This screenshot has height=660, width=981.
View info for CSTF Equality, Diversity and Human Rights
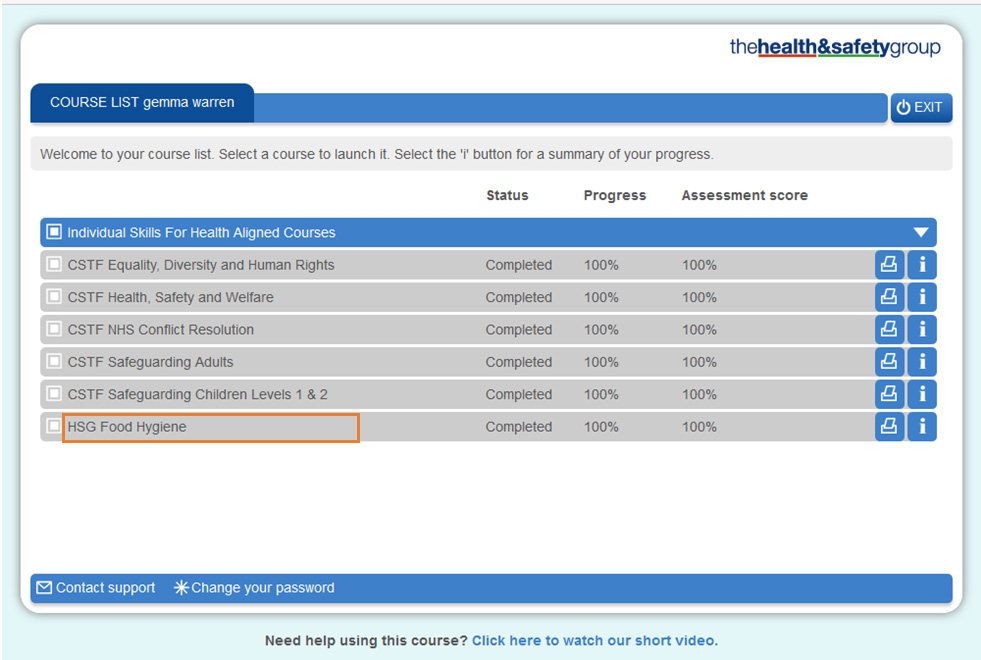click(x=921, y=264)
